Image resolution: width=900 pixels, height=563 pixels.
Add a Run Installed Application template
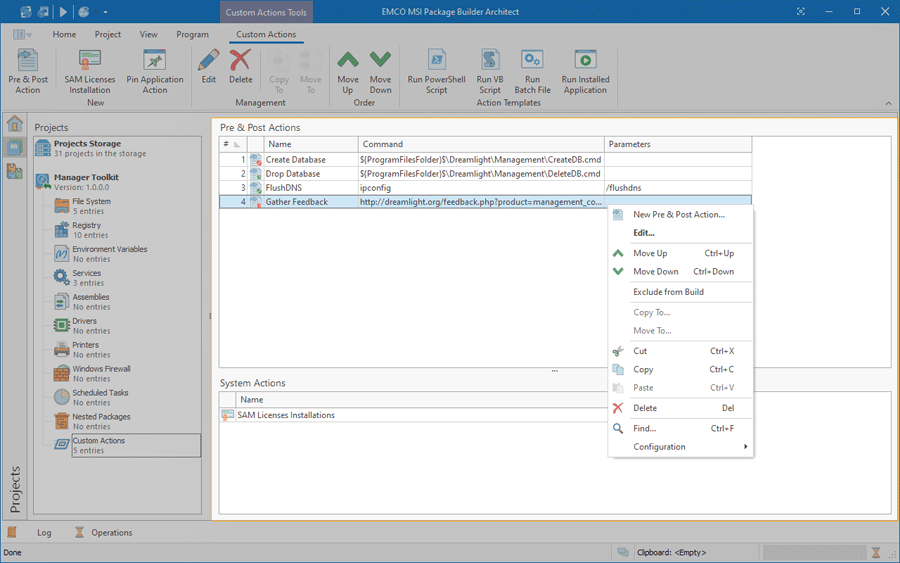point(585,71)
